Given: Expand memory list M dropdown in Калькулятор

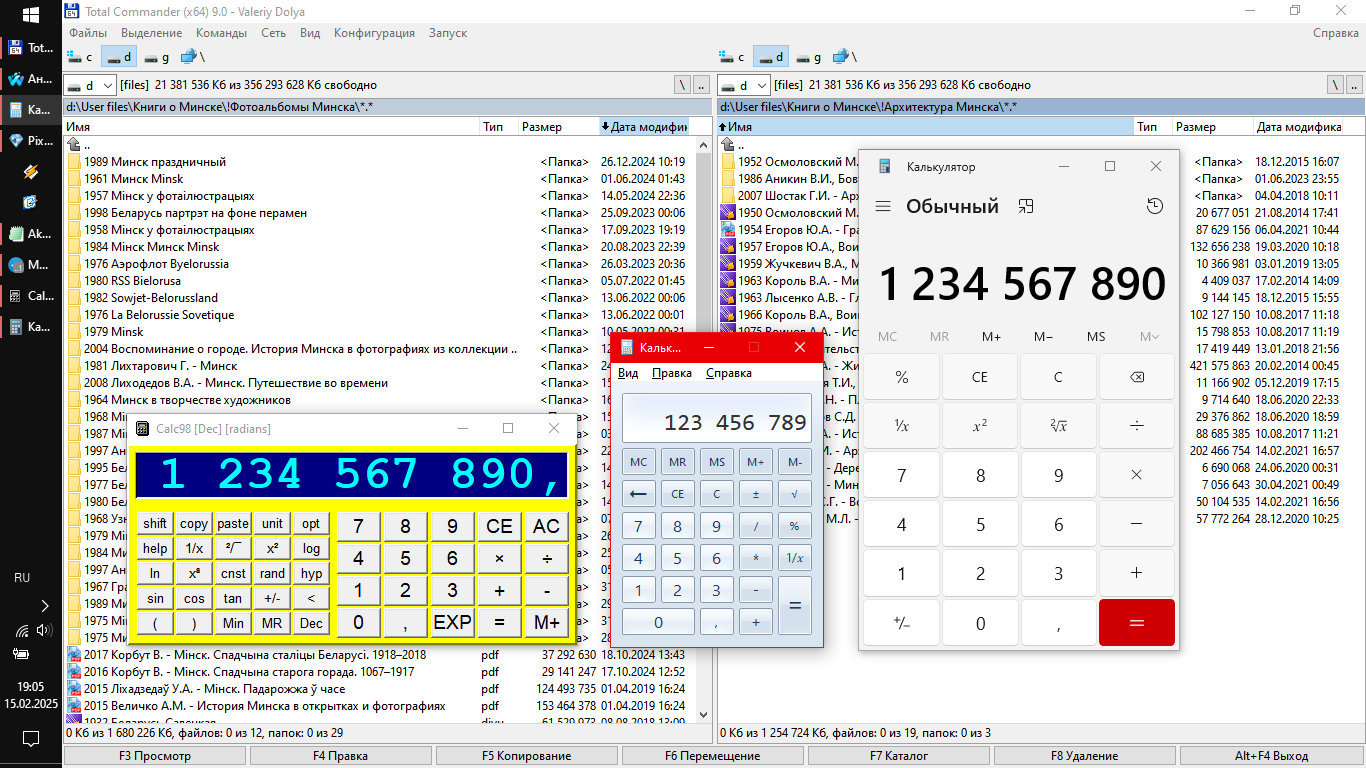Looking at the screenshot, I should (1149, 336).
